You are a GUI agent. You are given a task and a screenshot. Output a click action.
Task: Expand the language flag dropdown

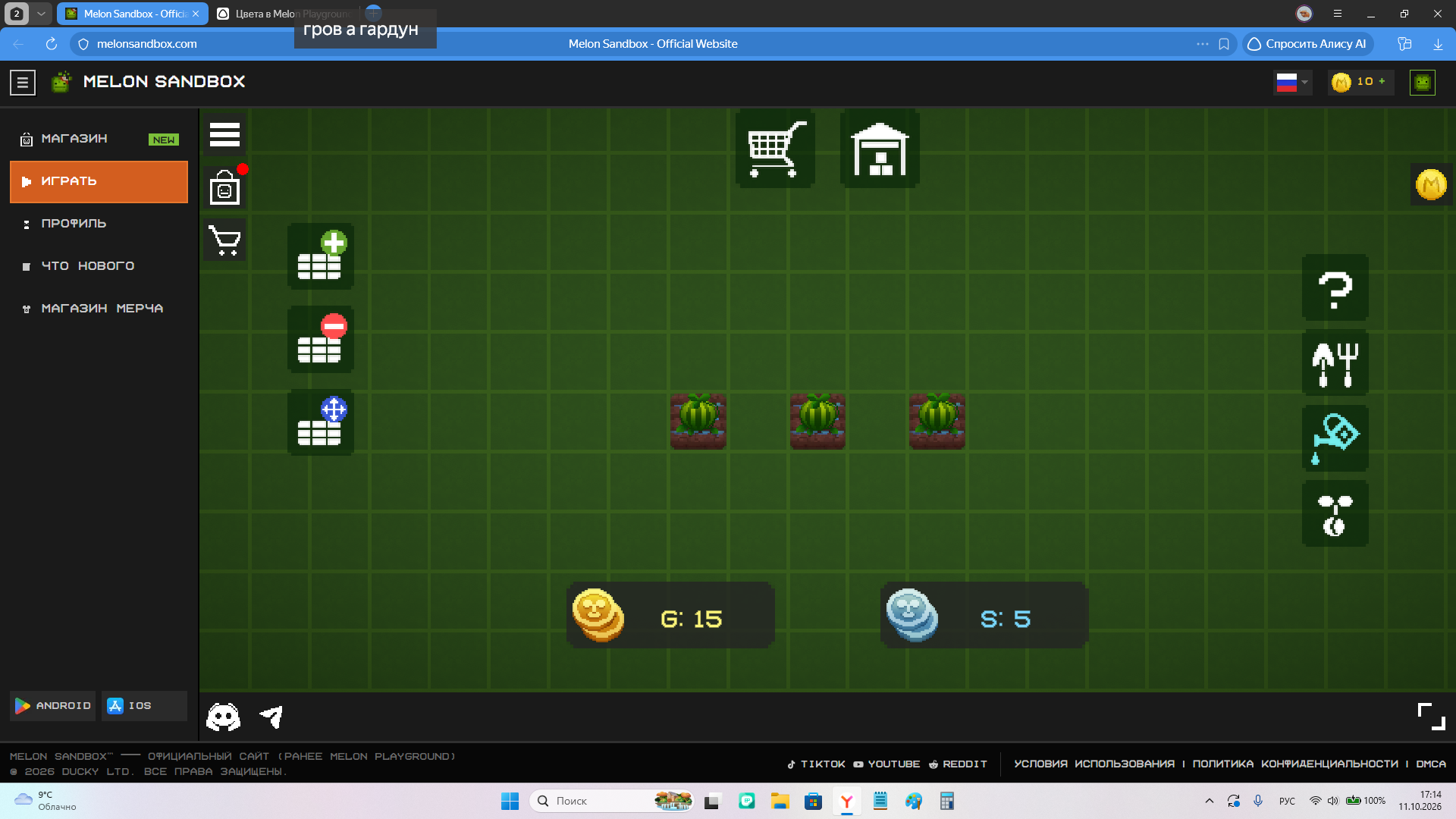tap(1292, 82)
